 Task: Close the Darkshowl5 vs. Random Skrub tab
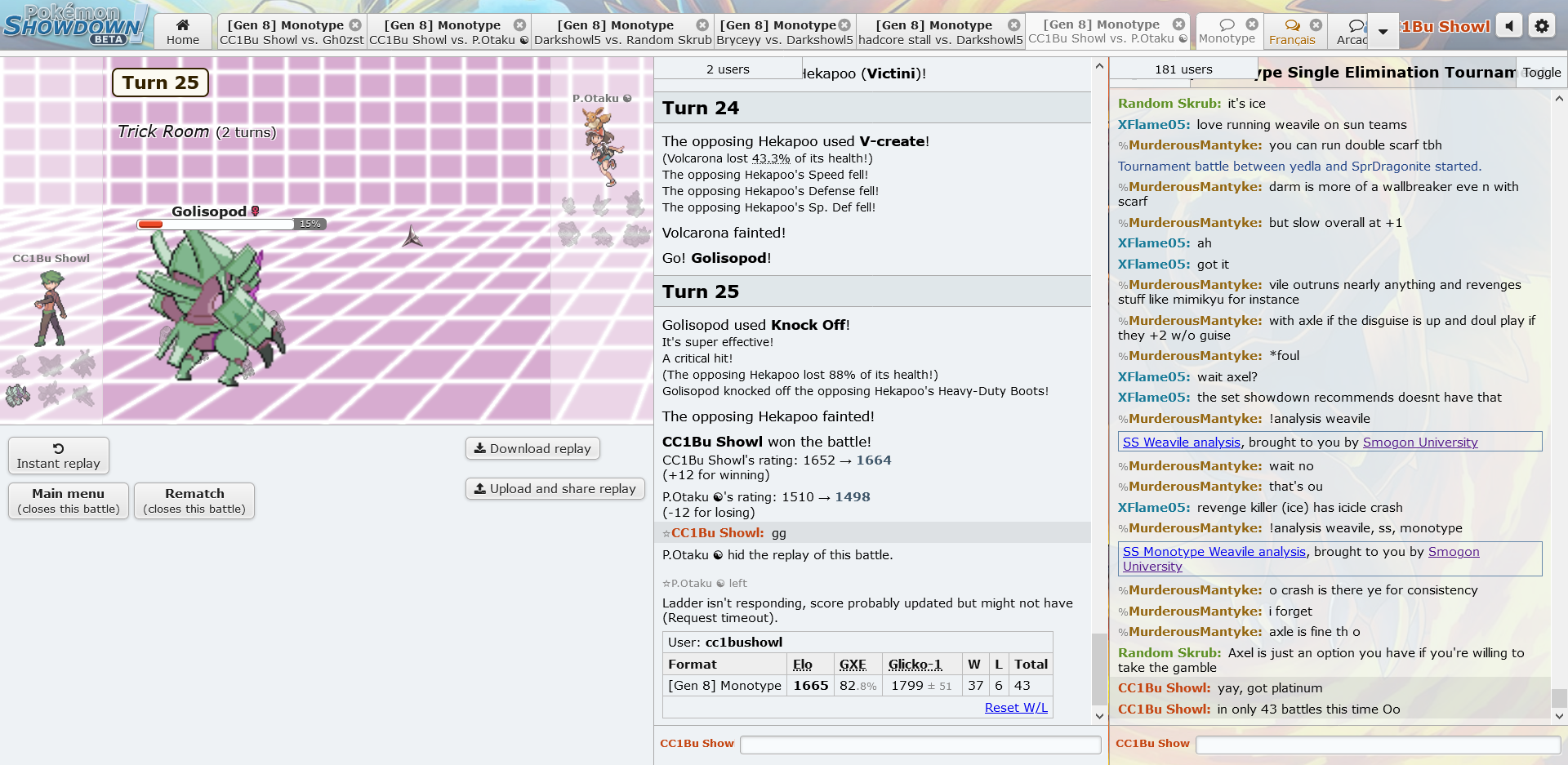[x=702, y=25]
